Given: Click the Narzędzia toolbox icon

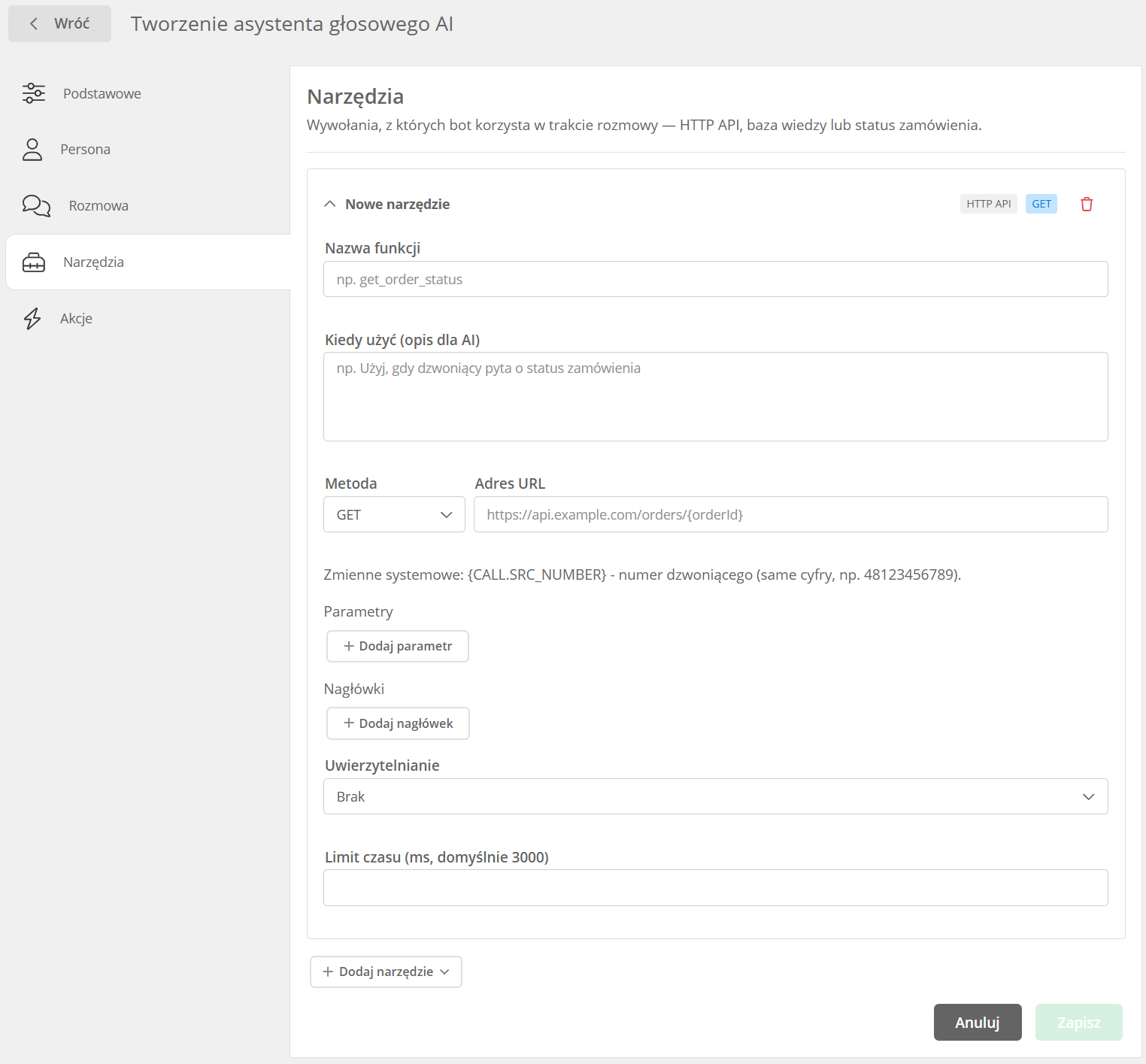Looking at the screenshot, I should point(34,262).
